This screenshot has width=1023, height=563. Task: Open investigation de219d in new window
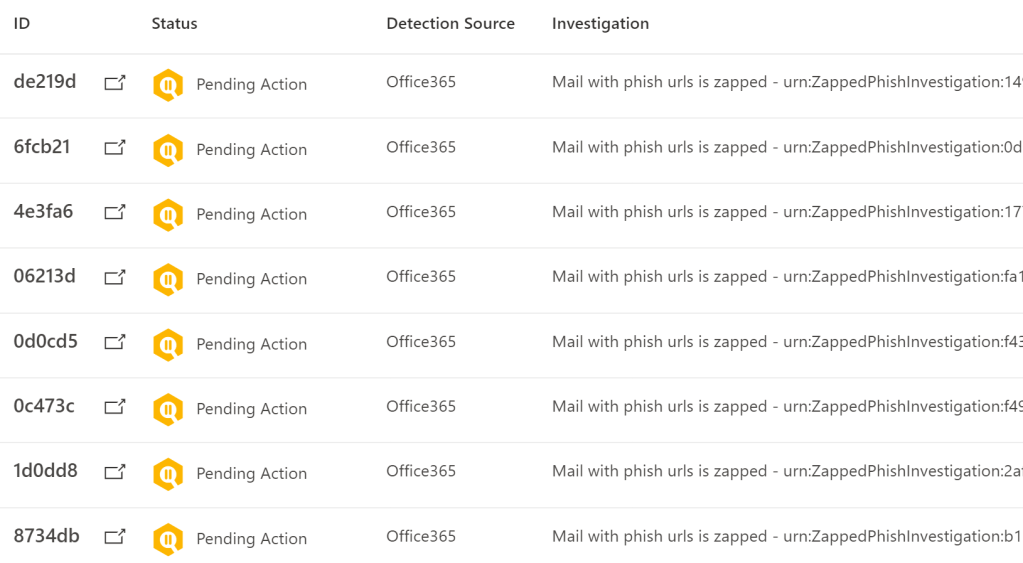(115, 84)
